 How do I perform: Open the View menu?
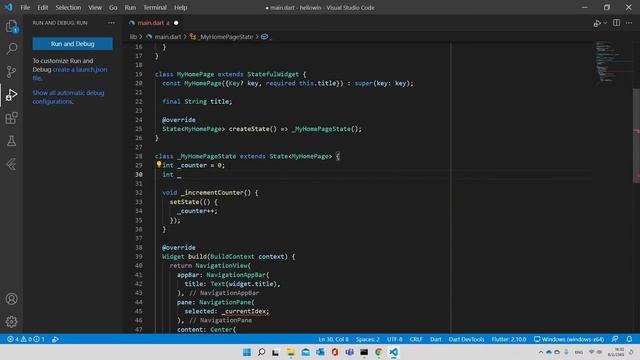tap(95, 7)
